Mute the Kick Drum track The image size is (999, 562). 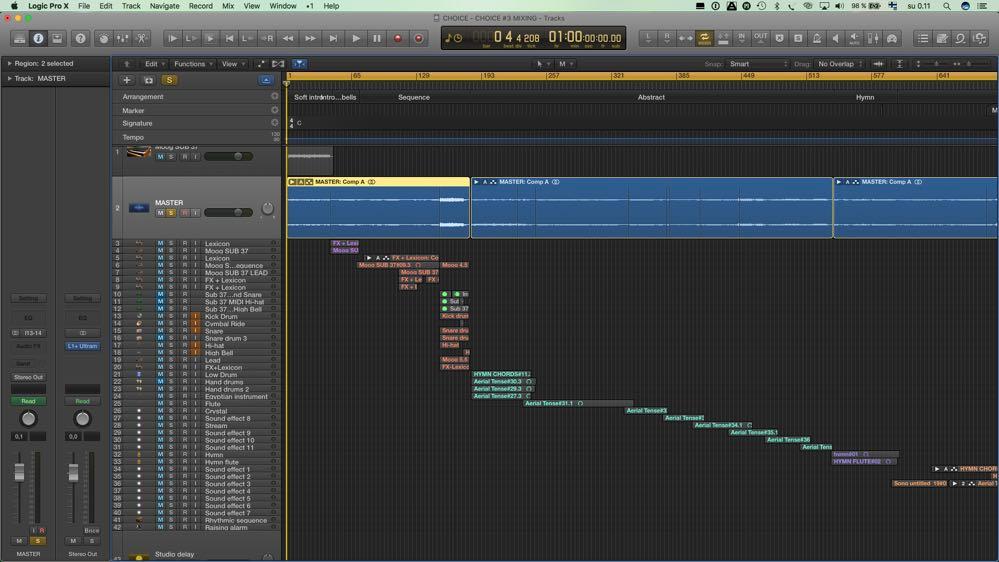[x=160, y=317]
